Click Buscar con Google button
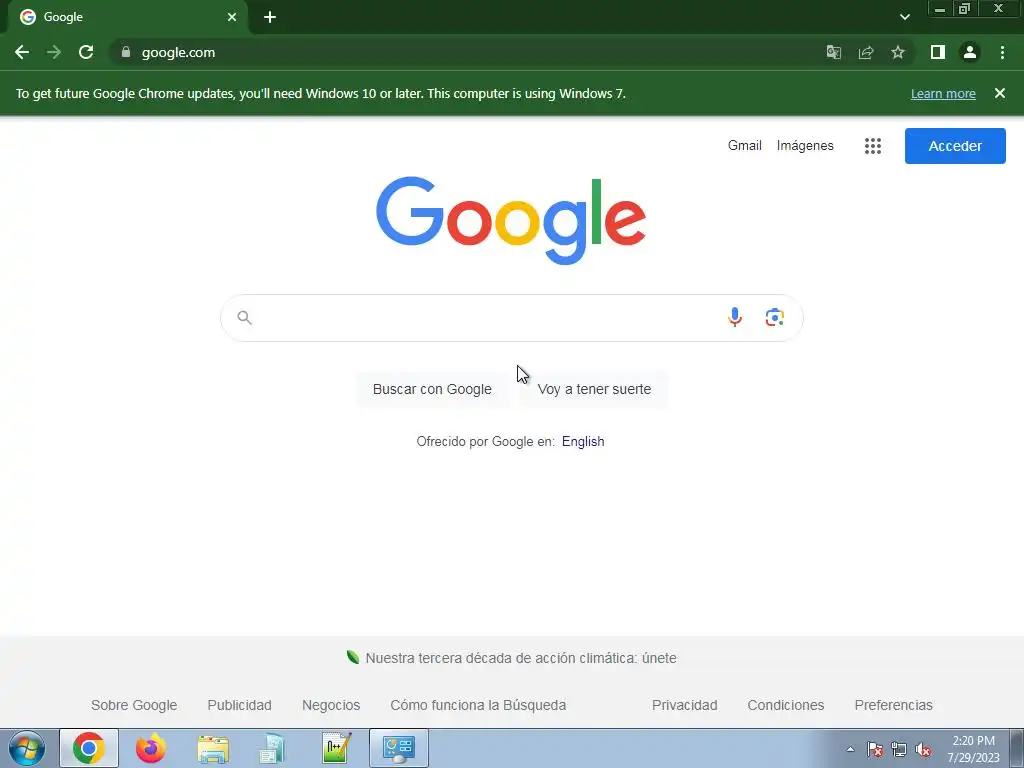The image size is (1024, 768). click(432, 389)
